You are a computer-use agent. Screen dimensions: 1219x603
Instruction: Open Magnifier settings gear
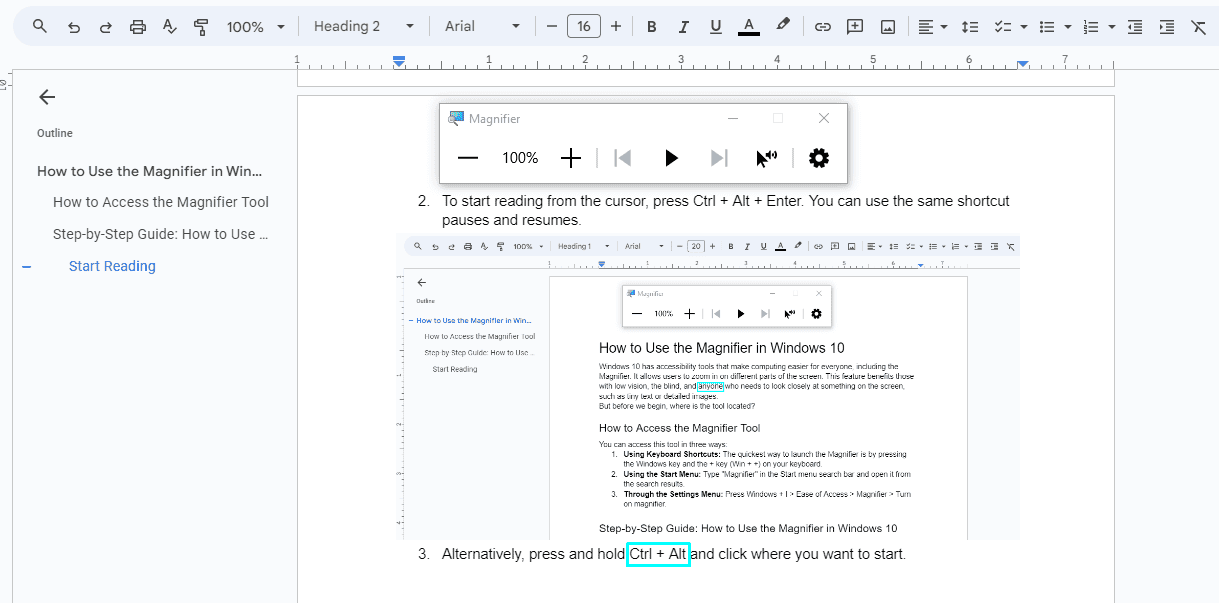pos(819,158)
